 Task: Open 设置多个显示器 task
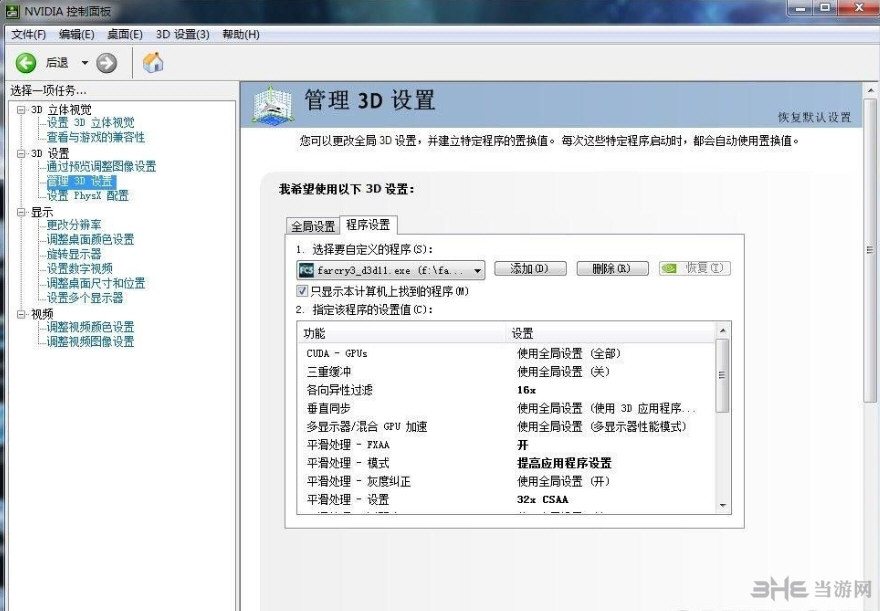click(85, 298)
